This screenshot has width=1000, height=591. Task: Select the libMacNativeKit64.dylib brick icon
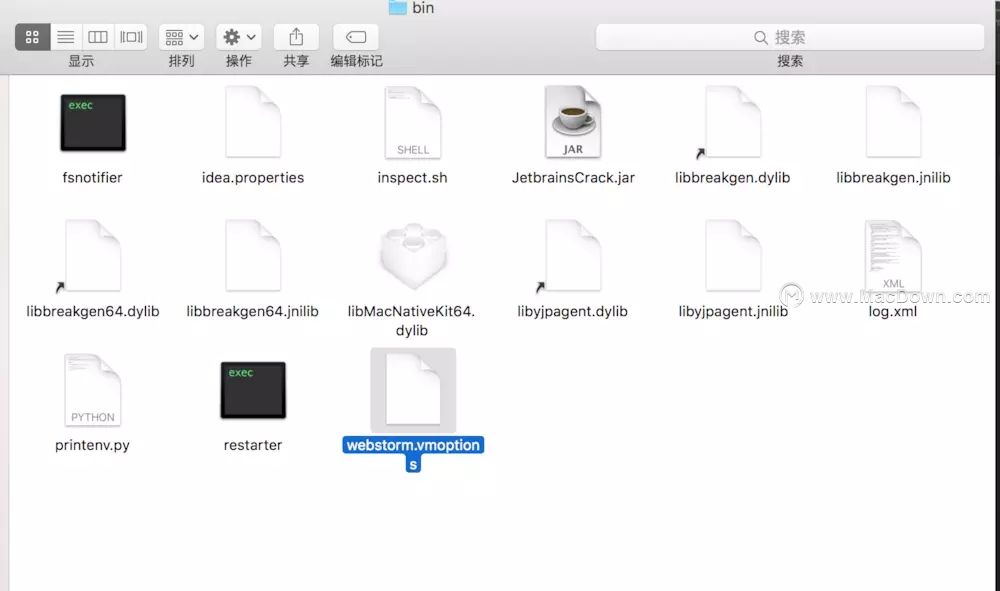[413, 256]
